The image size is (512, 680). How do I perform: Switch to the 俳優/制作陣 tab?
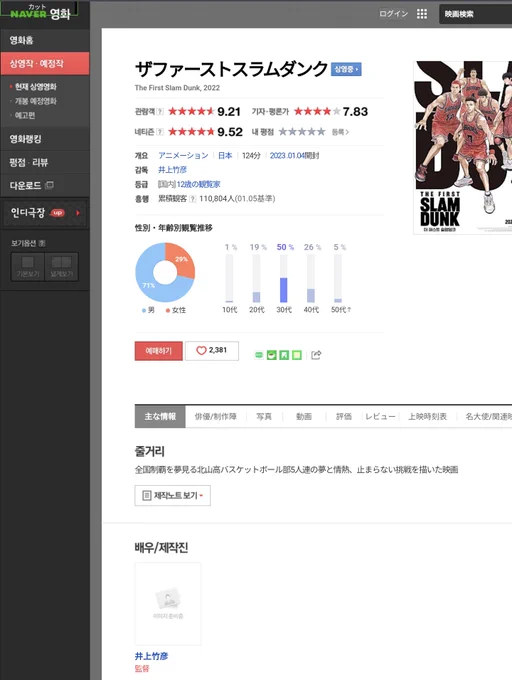215,416
